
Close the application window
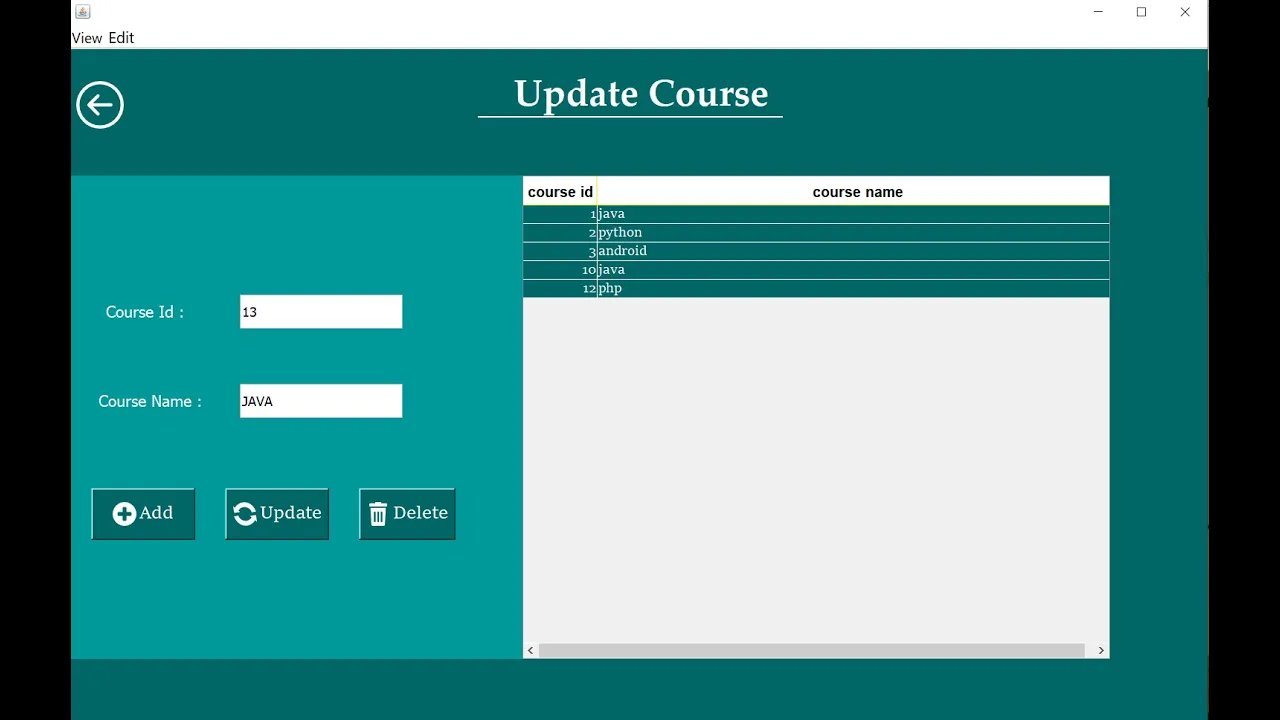1185,12
